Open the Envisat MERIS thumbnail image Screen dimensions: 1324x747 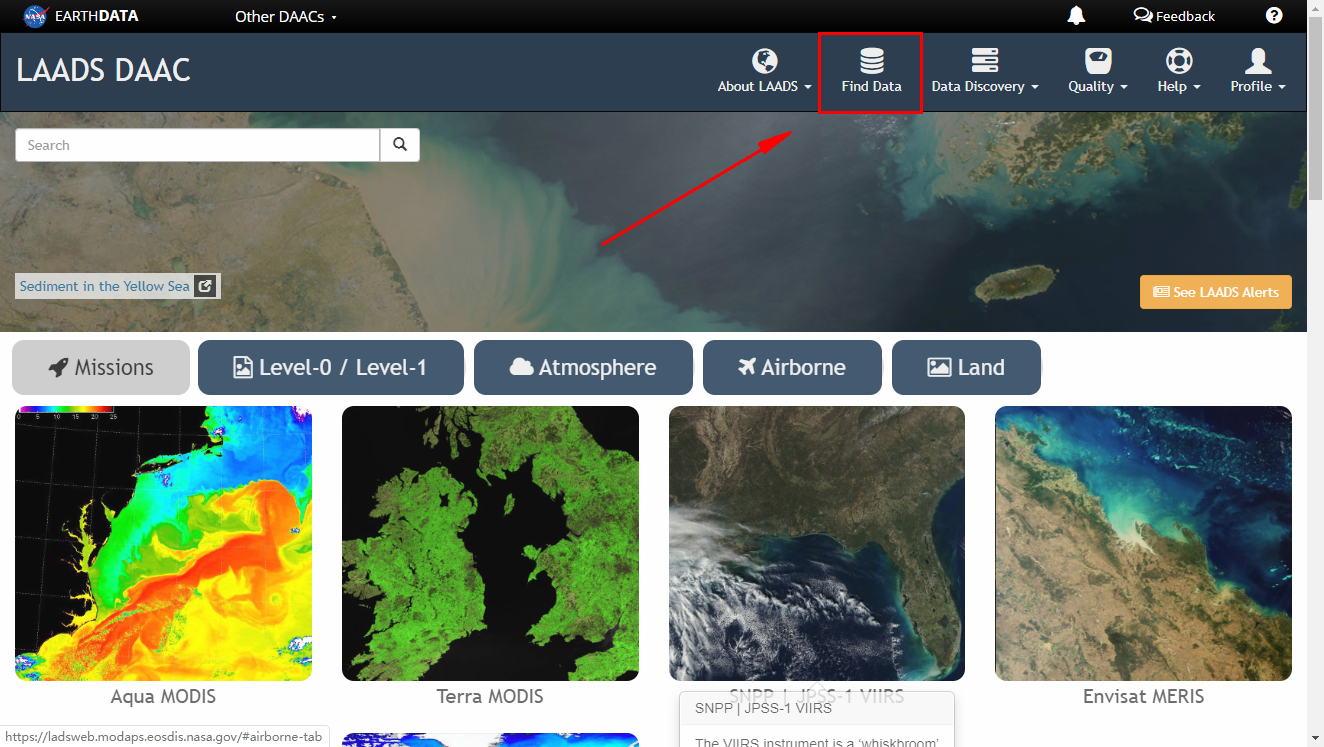(1143, 543)
